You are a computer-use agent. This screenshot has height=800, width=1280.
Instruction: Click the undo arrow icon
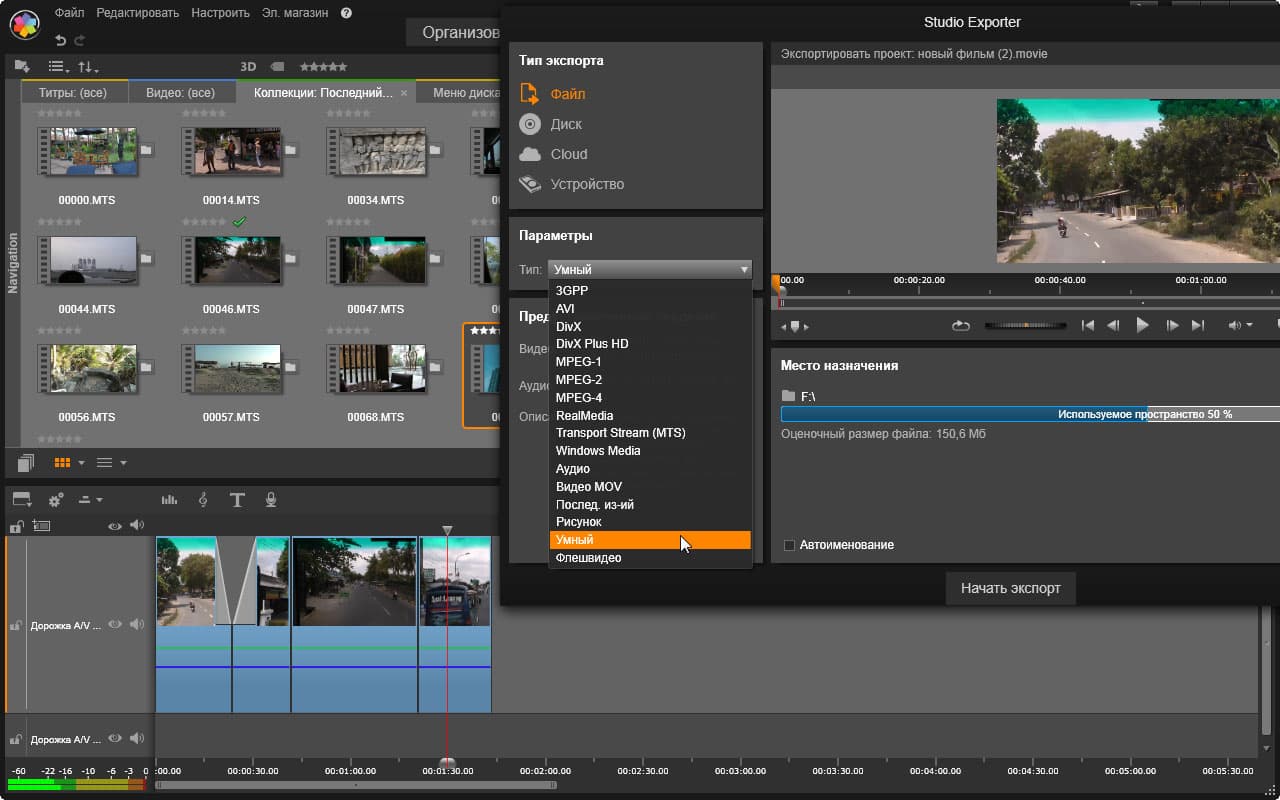click(x=61, y=40)
